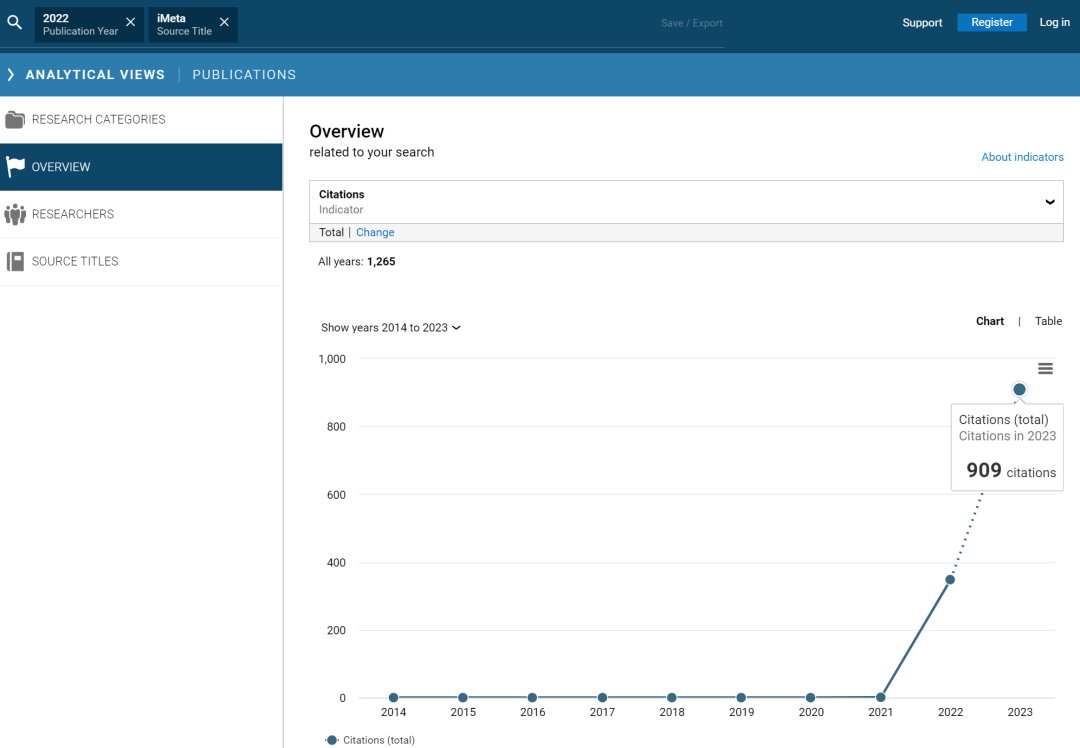Open Research Categories in the sidebar
The height and width of the screenshot is (748, 1080).
tap(141, 120)
